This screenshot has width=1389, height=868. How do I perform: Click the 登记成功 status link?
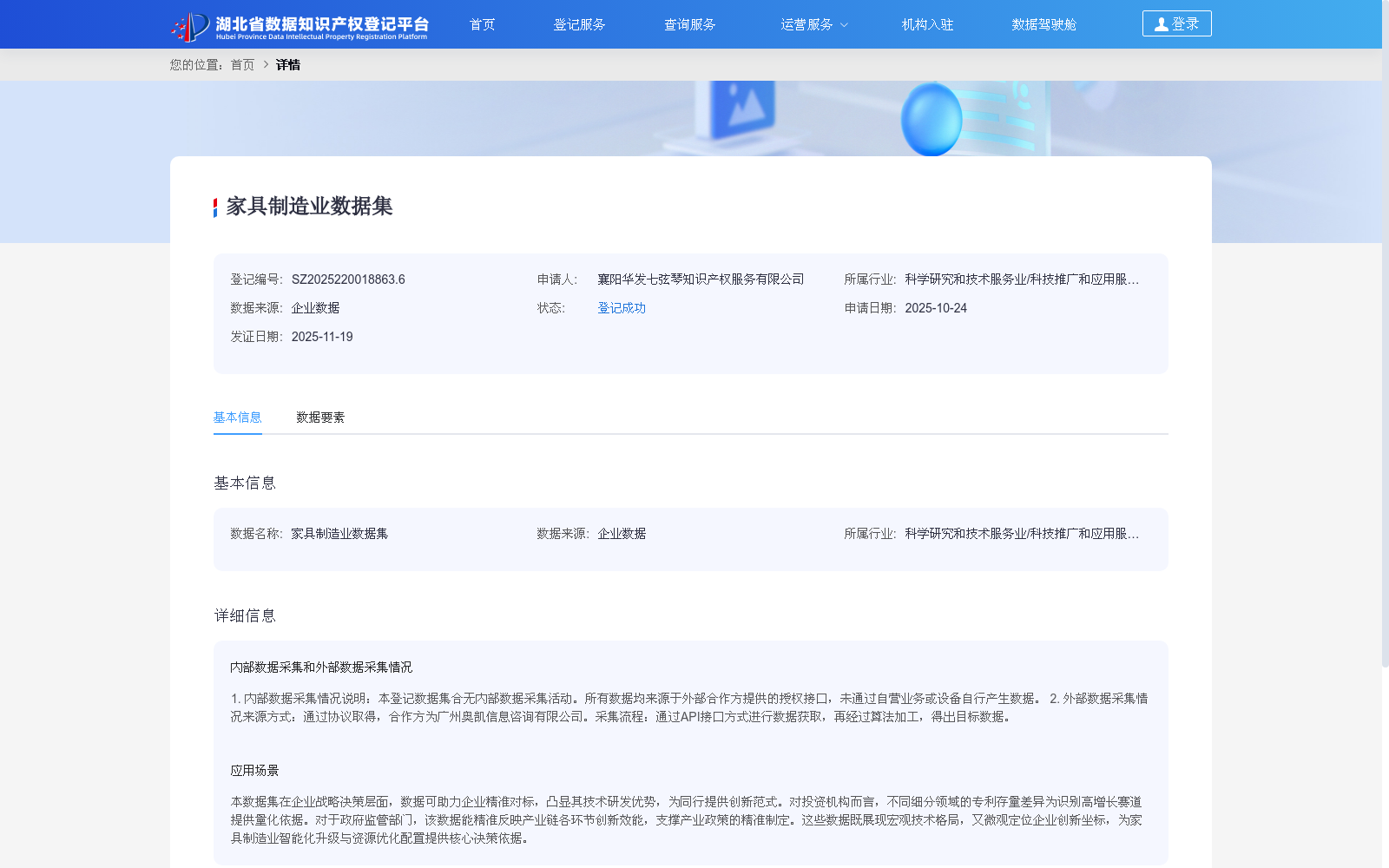coord(622,308)
